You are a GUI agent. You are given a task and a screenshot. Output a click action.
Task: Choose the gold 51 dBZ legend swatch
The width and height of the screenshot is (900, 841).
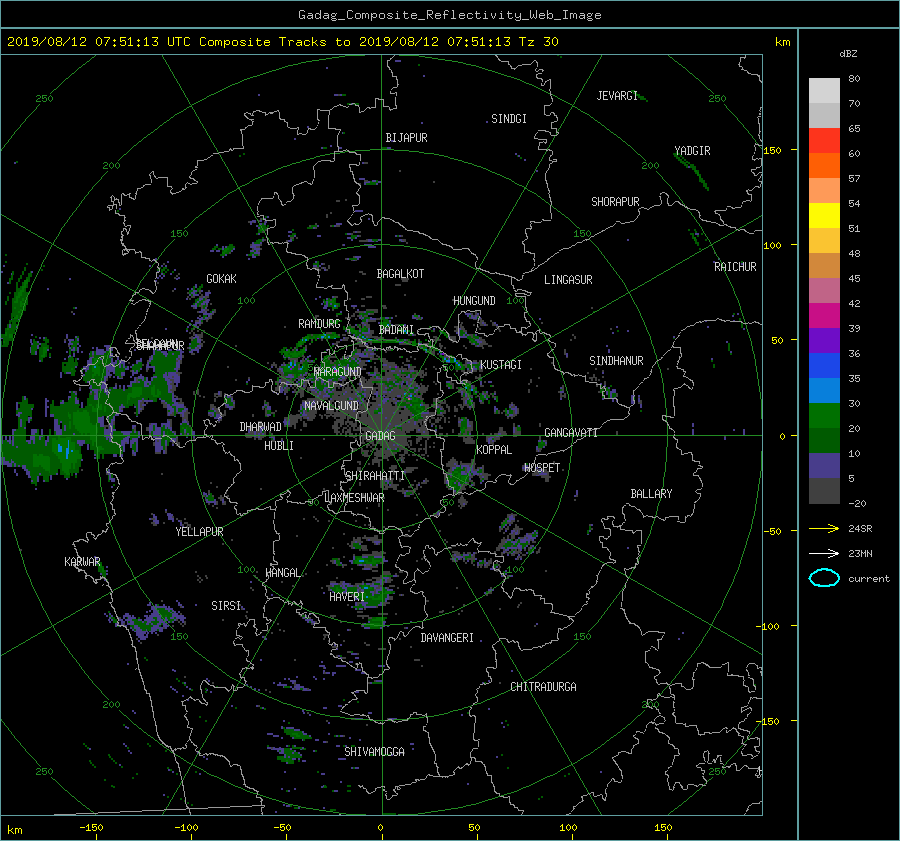[x=824, y=241]
